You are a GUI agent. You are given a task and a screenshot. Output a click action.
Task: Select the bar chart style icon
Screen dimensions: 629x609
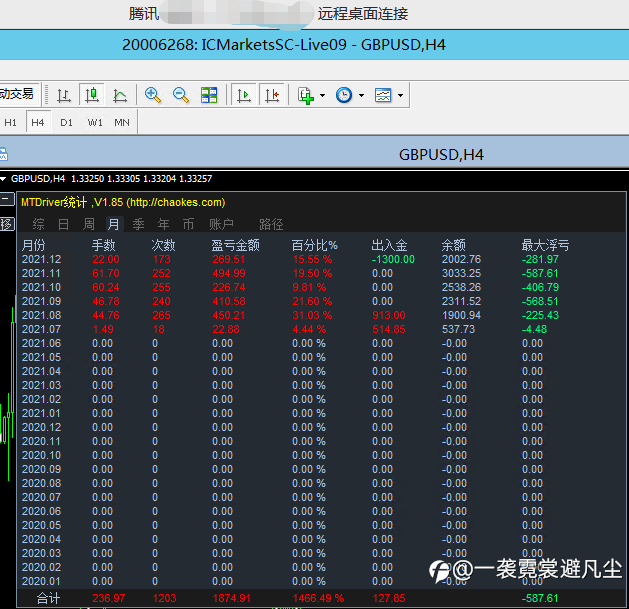tap(63, 95)
